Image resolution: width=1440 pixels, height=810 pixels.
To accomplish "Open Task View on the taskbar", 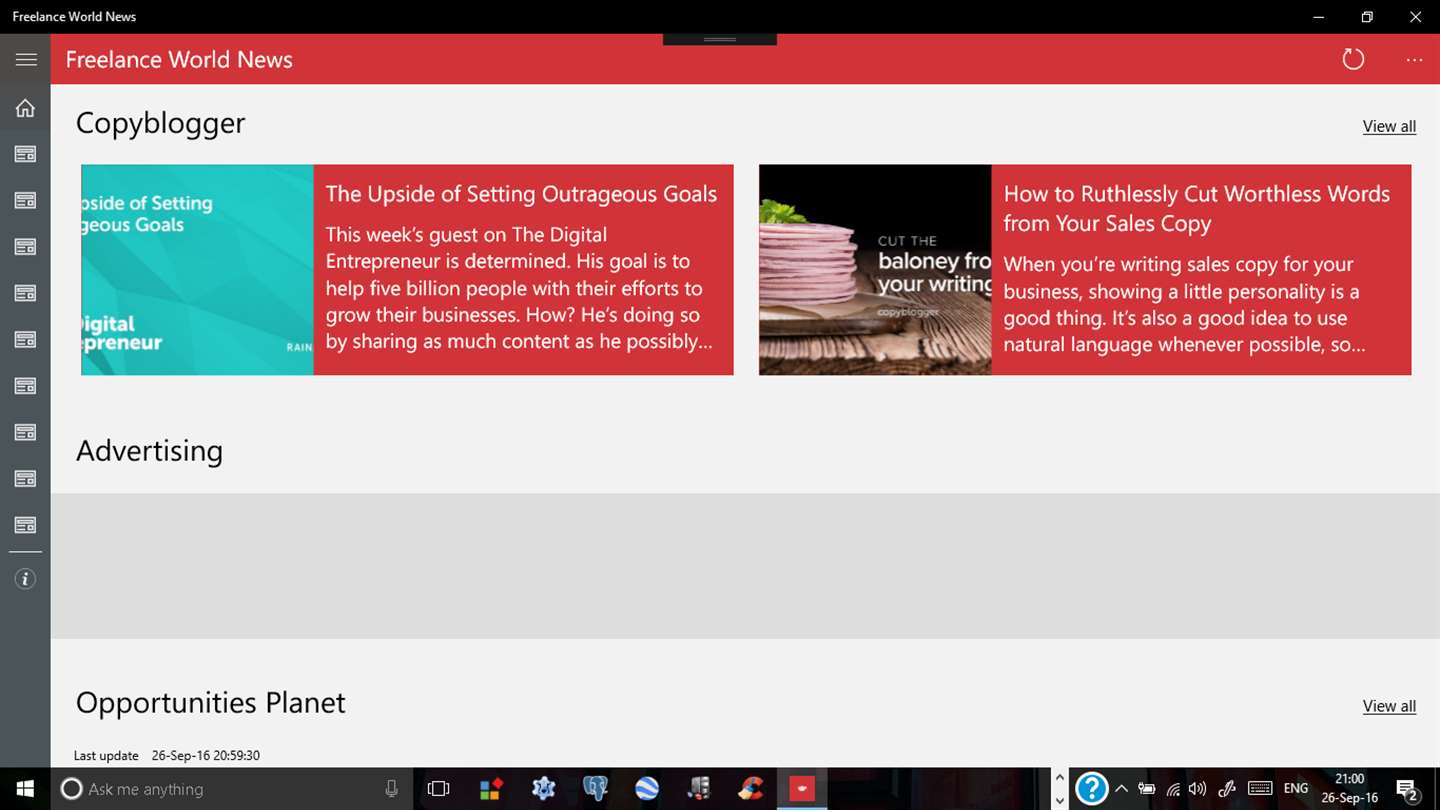I will 438,788.
